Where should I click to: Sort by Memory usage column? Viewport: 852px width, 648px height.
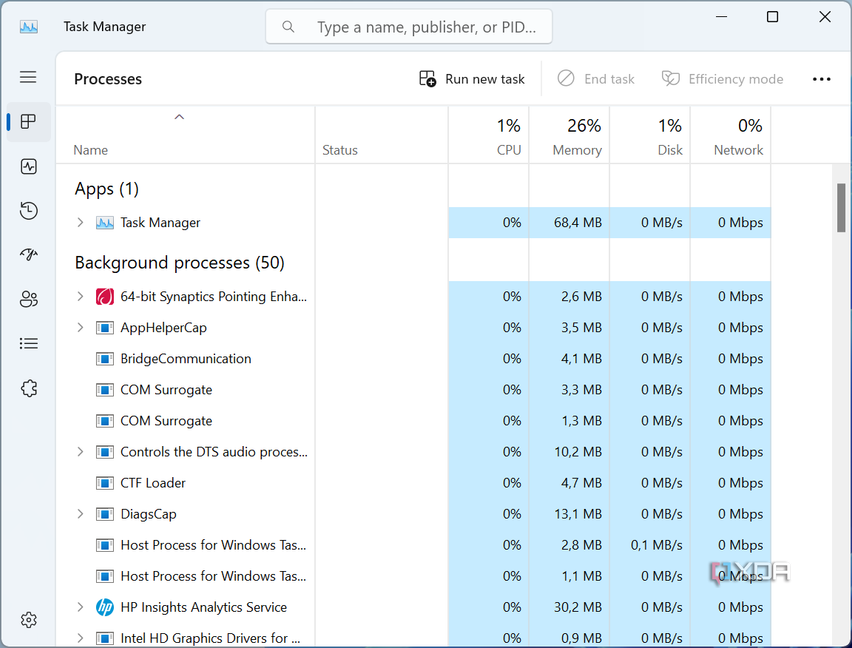coord(569,137)
